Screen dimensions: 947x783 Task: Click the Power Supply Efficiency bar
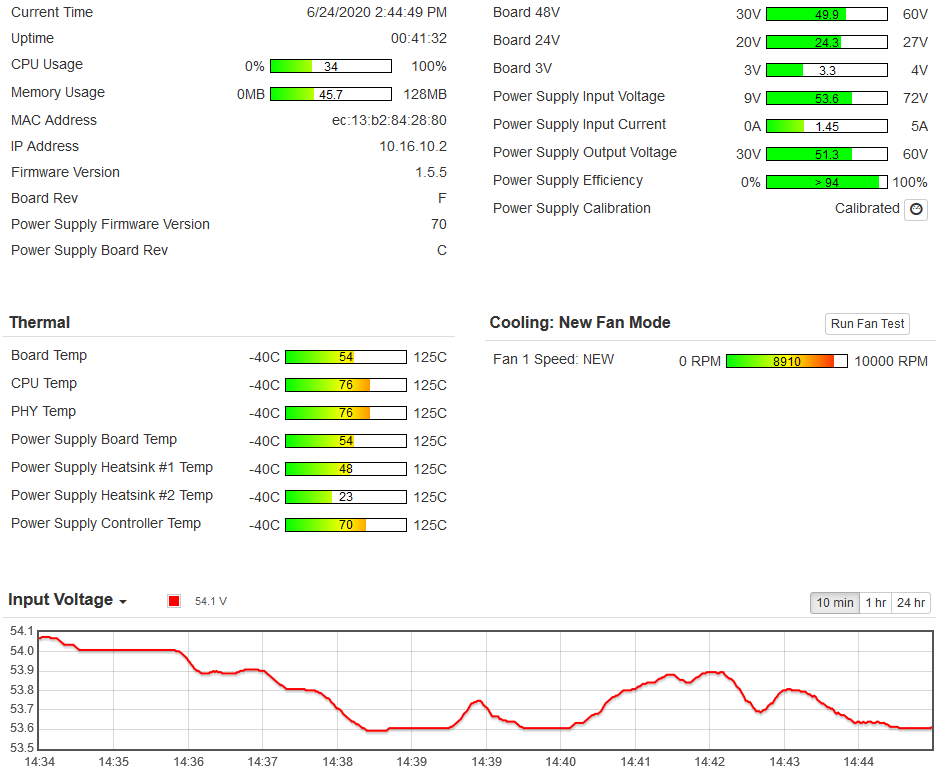pos(826,182)
